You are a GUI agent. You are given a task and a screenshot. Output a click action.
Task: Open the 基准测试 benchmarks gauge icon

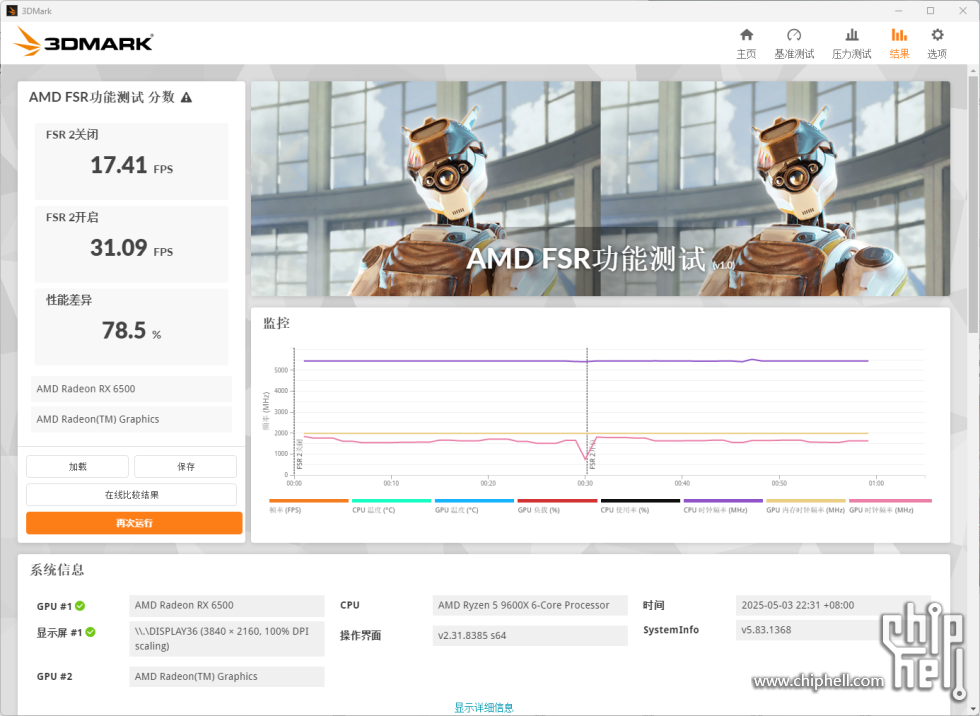coord(794,35)
